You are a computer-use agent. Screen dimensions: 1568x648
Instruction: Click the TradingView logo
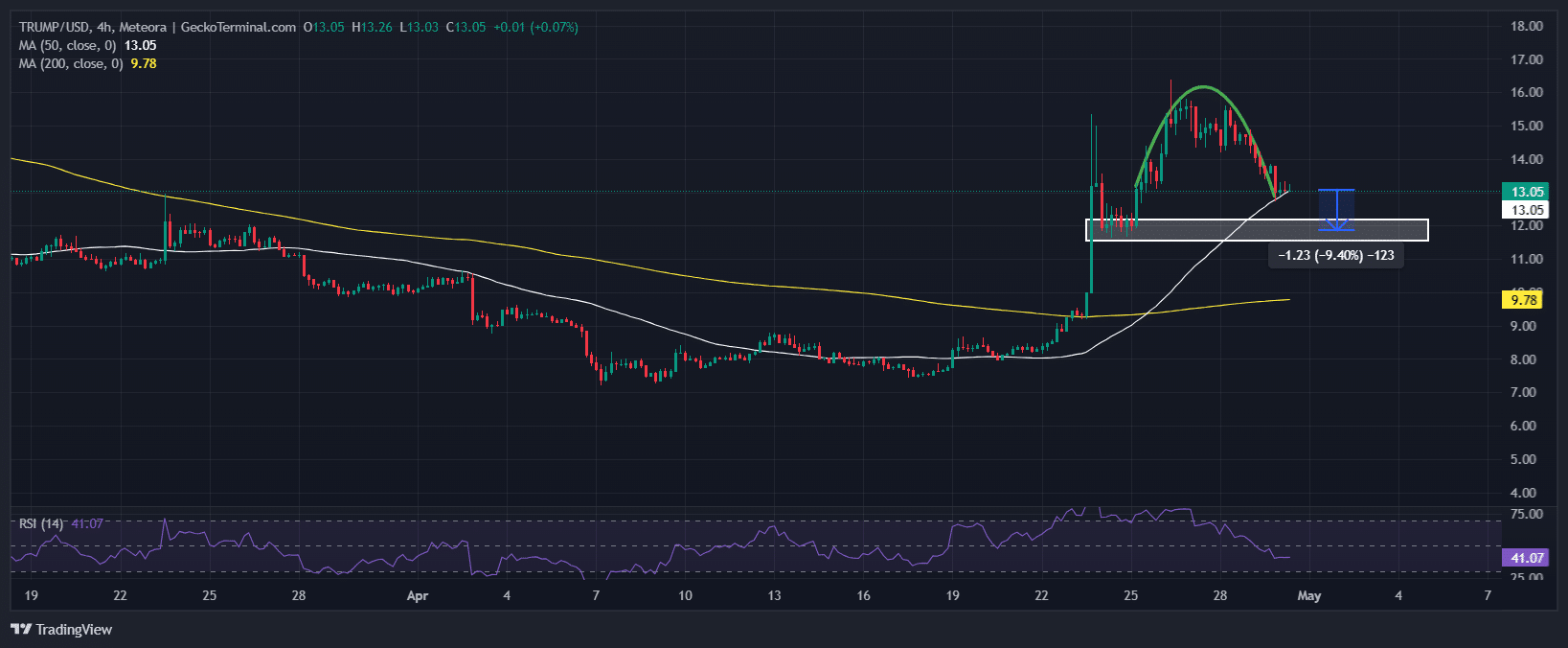pyautogui.click(x=61, y=630)
